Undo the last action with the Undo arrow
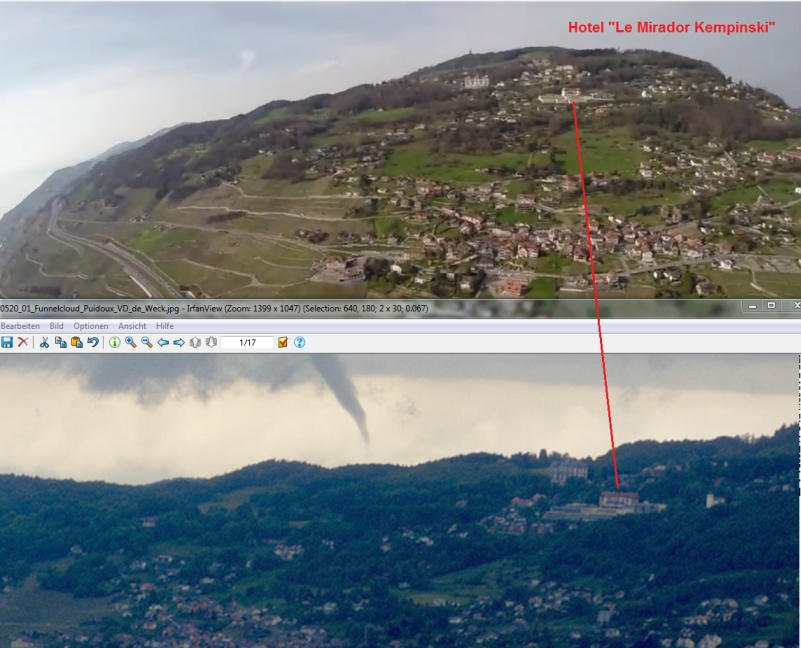The height and width of the screenshot is (648, 801). point(93,342)
